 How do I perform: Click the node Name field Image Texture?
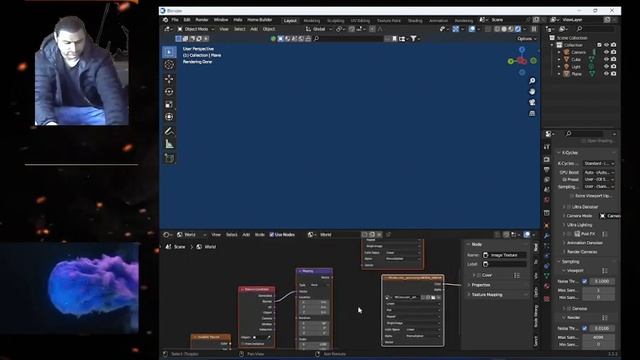(504, 255)
